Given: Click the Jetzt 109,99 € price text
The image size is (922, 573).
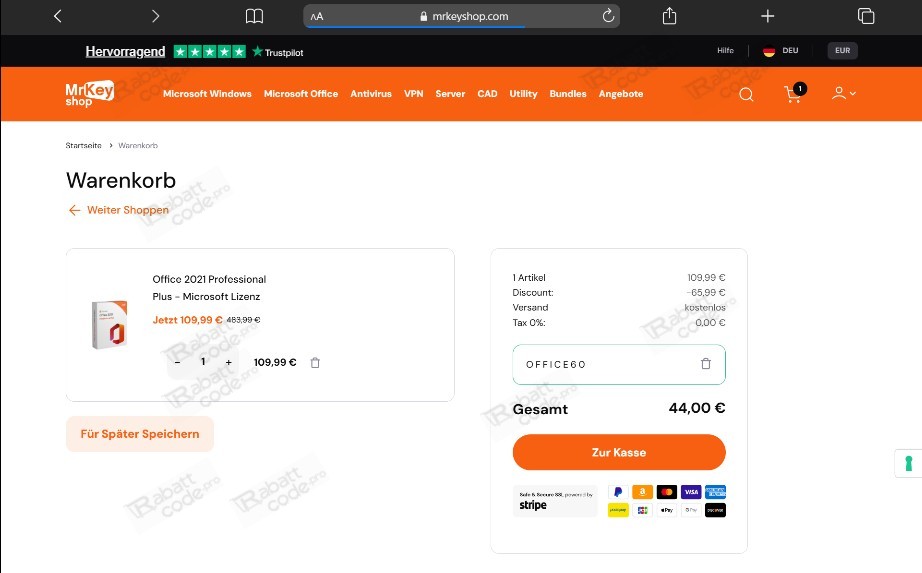Looking at the screenshot, I should pos(188,320).
